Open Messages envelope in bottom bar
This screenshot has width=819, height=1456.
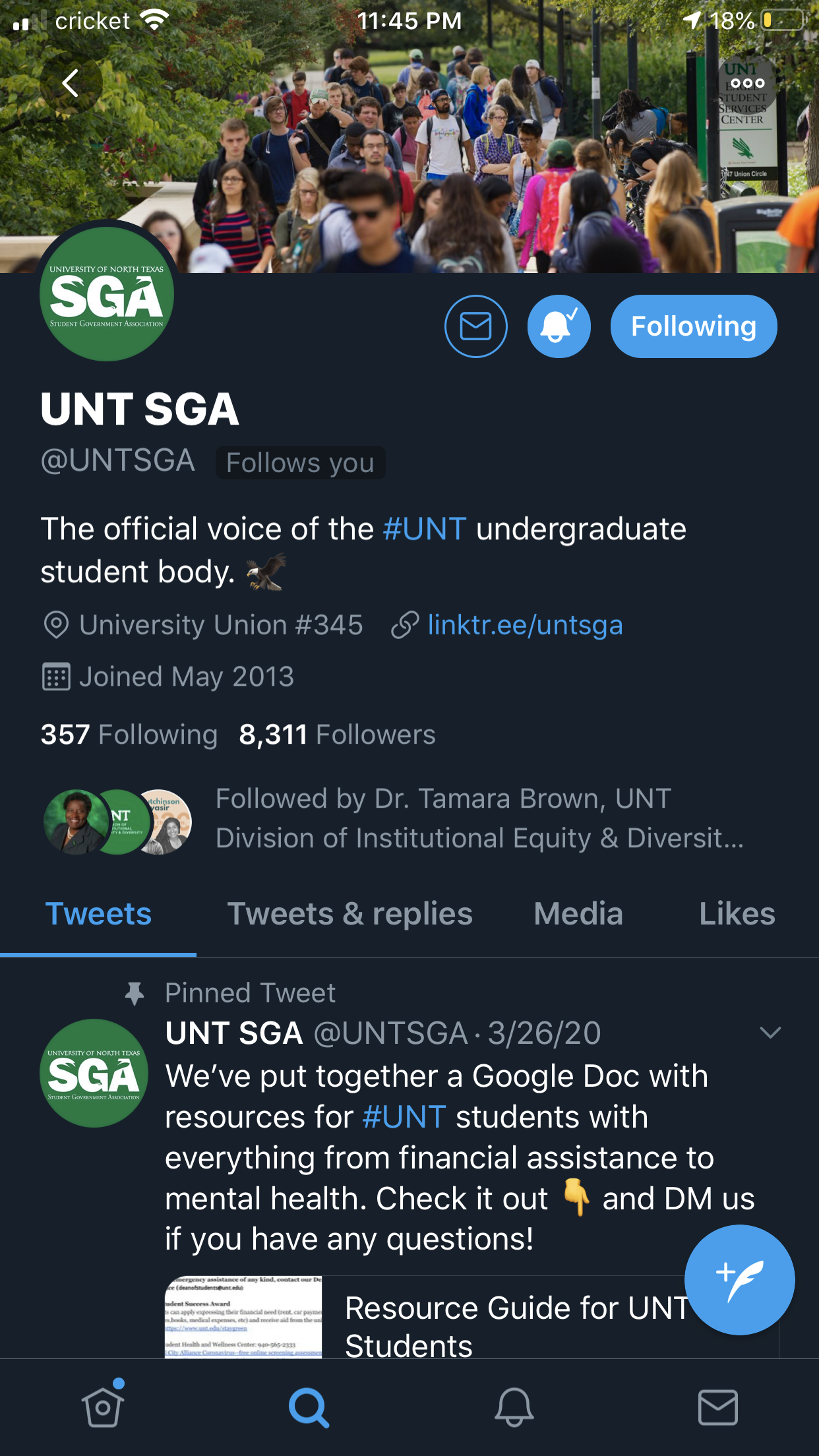click(x=717, y=1407)
